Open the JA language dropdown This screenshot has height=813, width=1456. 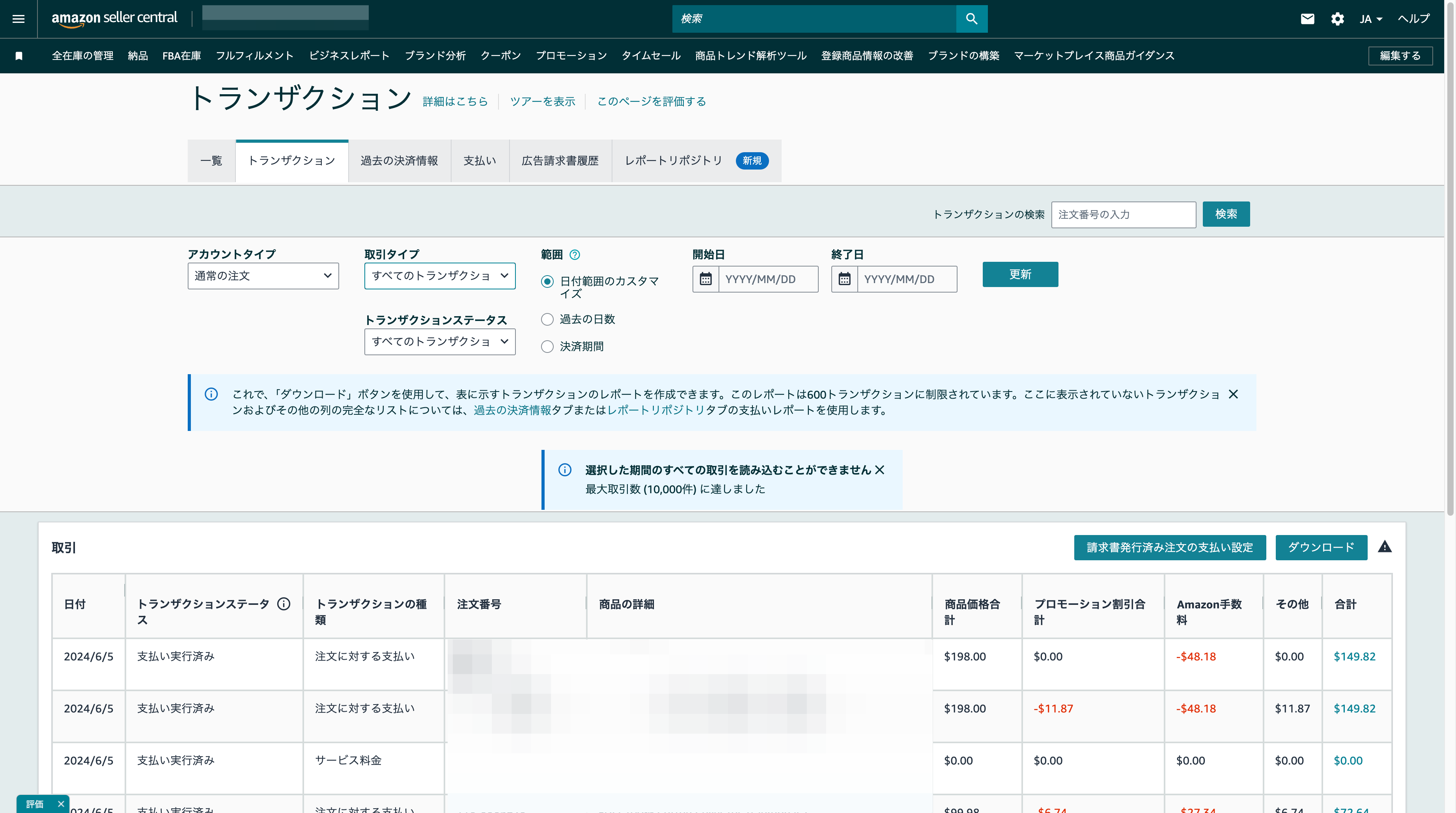(1371, 19)
